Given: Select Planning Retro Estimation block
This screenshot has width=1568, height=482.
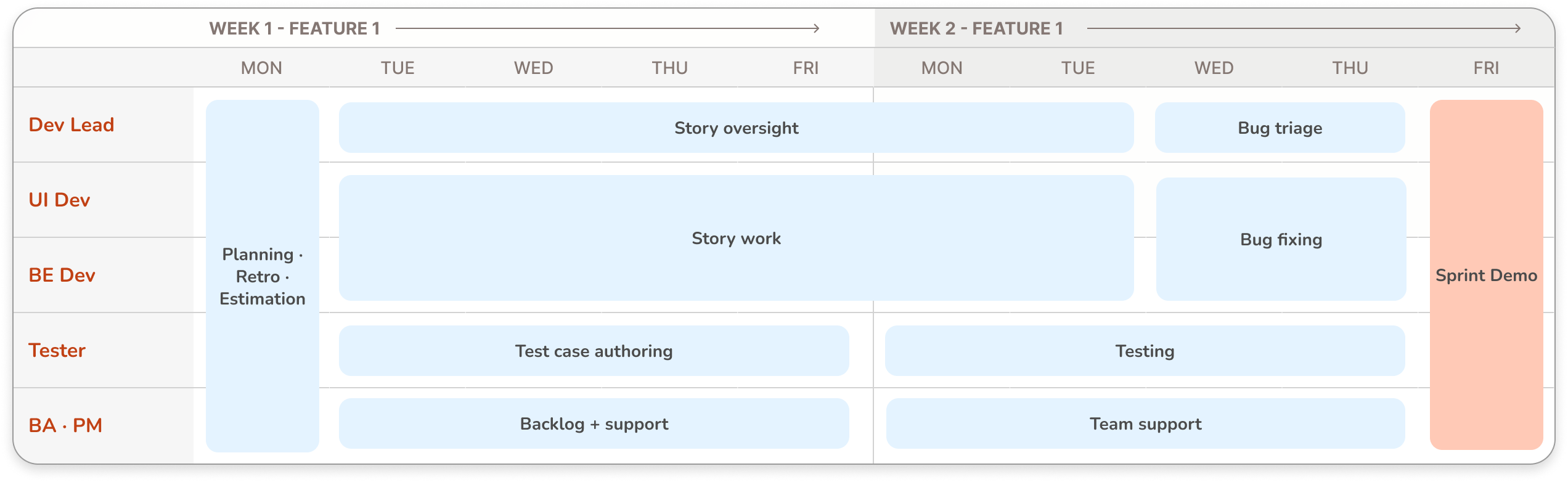Looking at the screenshot, I should tap(262, 276).
